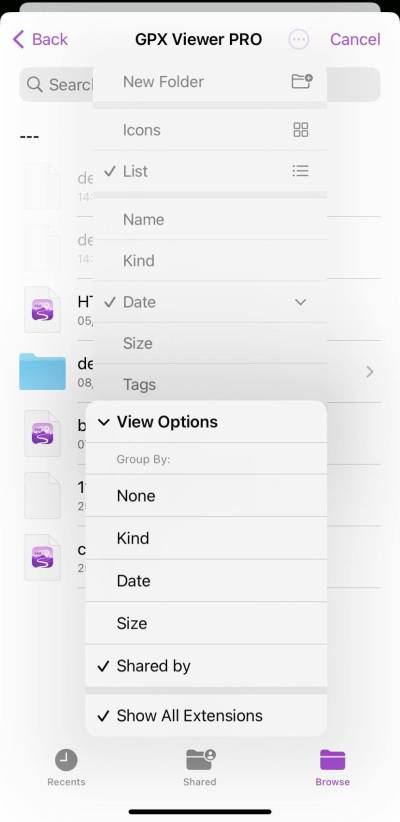Click the first purple GPX file icon
This screenshot has width=400, height=822.
(42, 310)
